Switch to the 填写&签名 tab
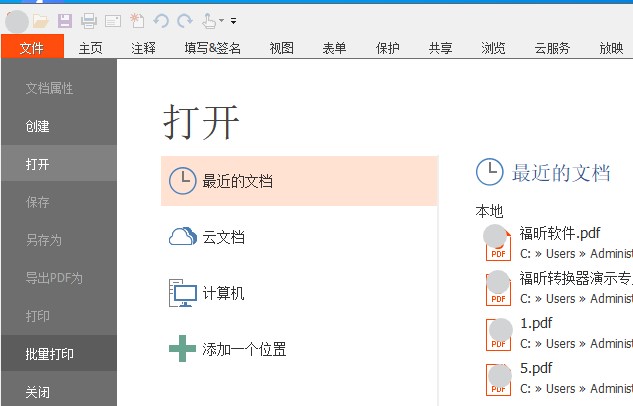Image resolution: width=633 pixels, height=406 pixels. (x=213, y=48)
